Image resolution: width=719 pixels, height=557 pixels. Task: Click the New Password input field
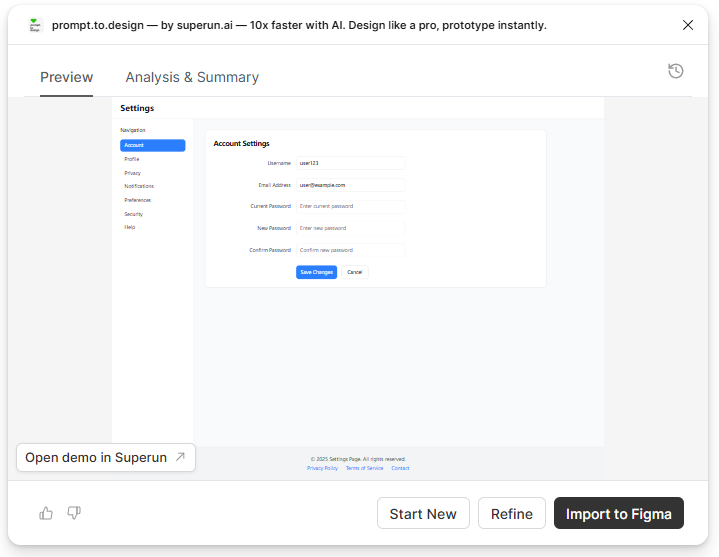click(350, 228)
